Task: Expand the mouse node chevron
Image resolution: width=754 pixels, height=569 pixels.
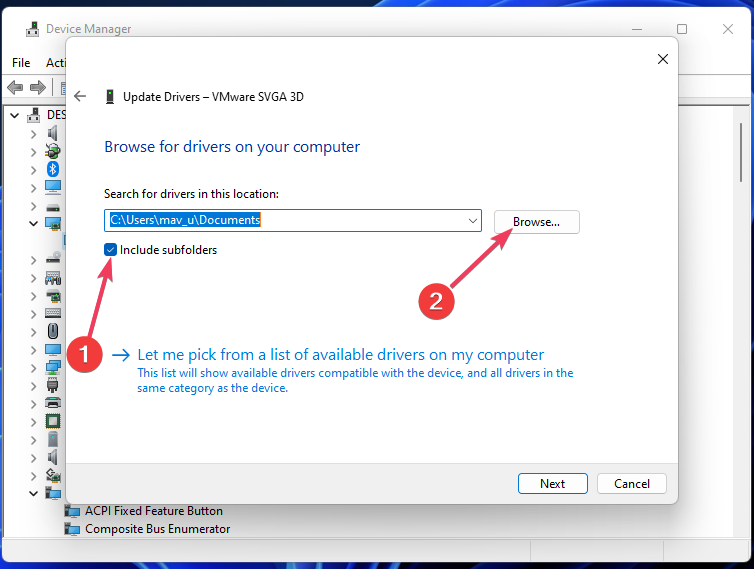Action: pos(33,332)
